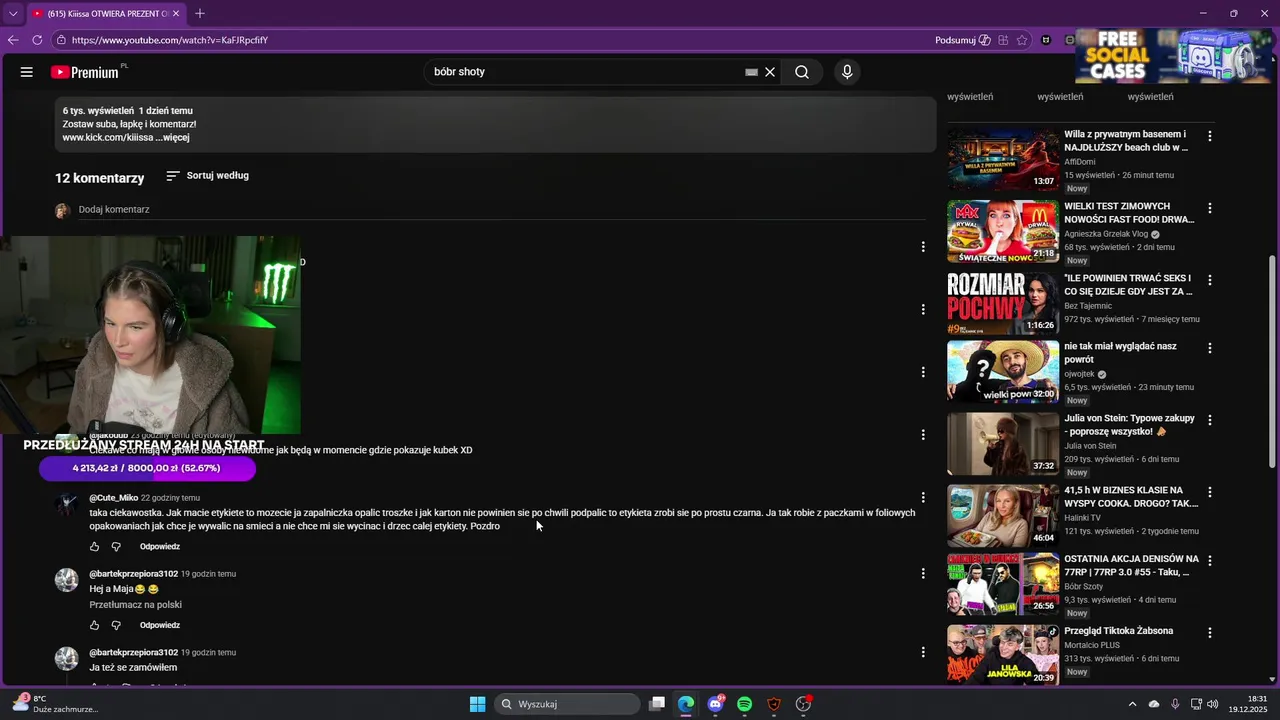
Task: Open options menu for 'Hej a Maja' comment
Action: [x=923, y=574]
